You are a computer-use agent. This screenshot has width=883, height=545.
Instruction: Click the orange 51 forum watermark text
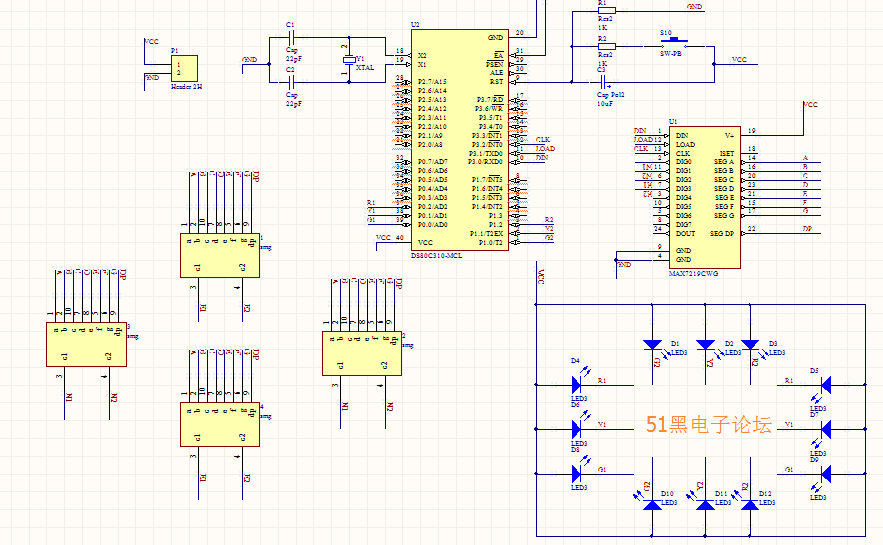coord(708,425)
